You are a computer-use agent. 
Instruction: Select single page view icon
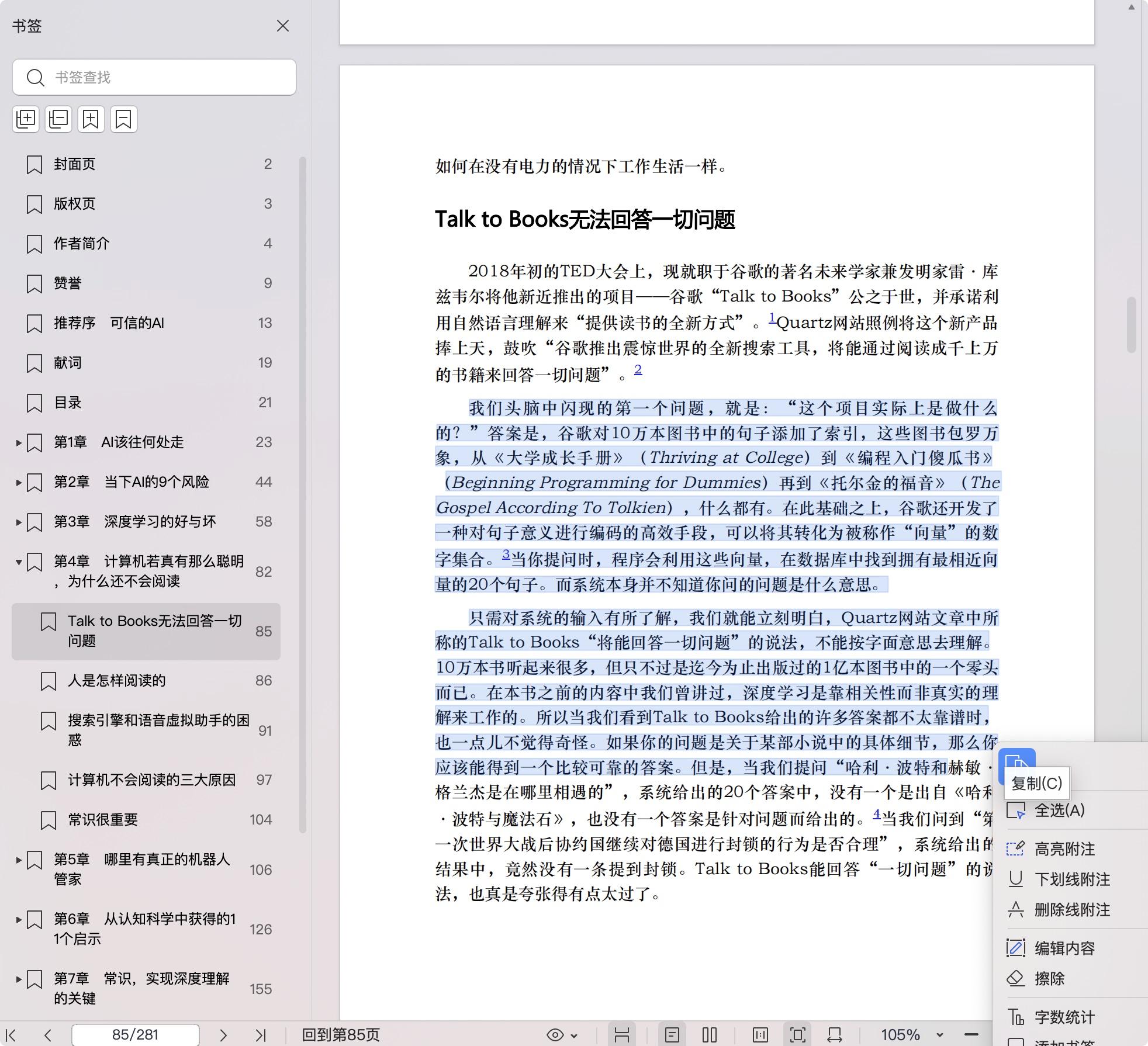click(x=672, y=1035)
